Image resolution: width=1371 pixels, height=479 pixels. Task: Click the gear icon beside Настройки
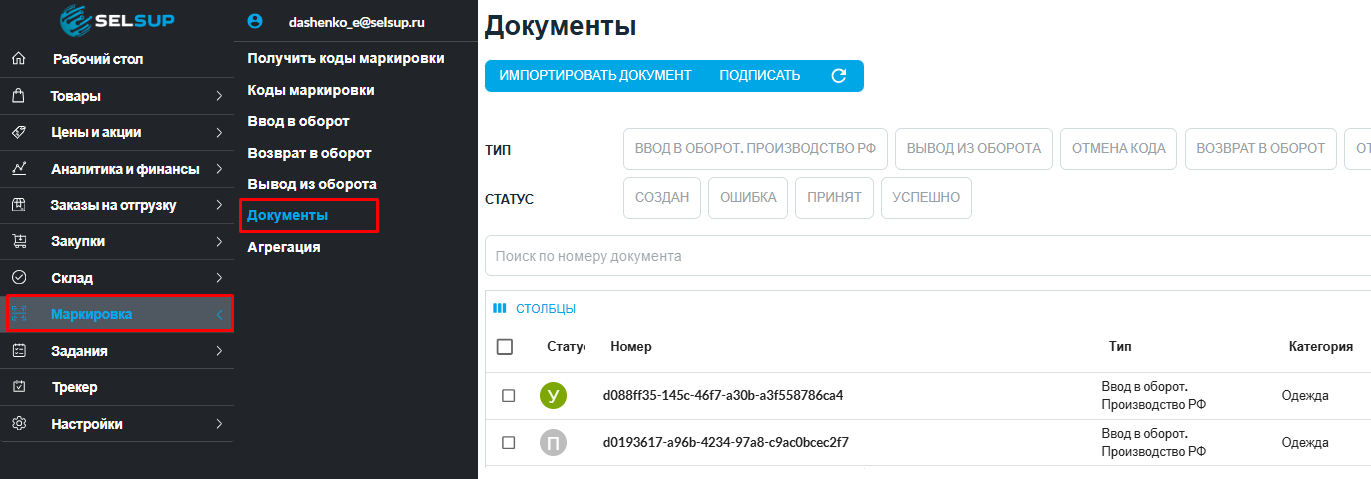tap(18, 424)
